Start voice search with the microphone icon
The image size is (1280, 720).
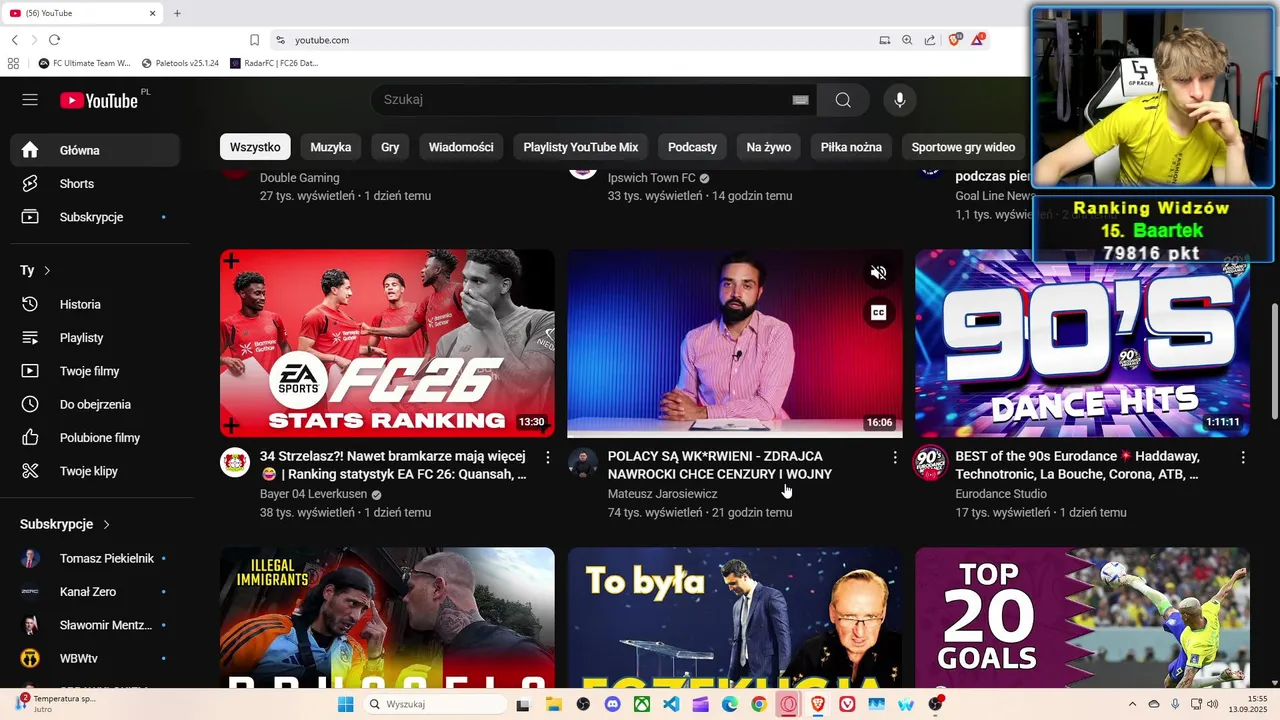900,100
